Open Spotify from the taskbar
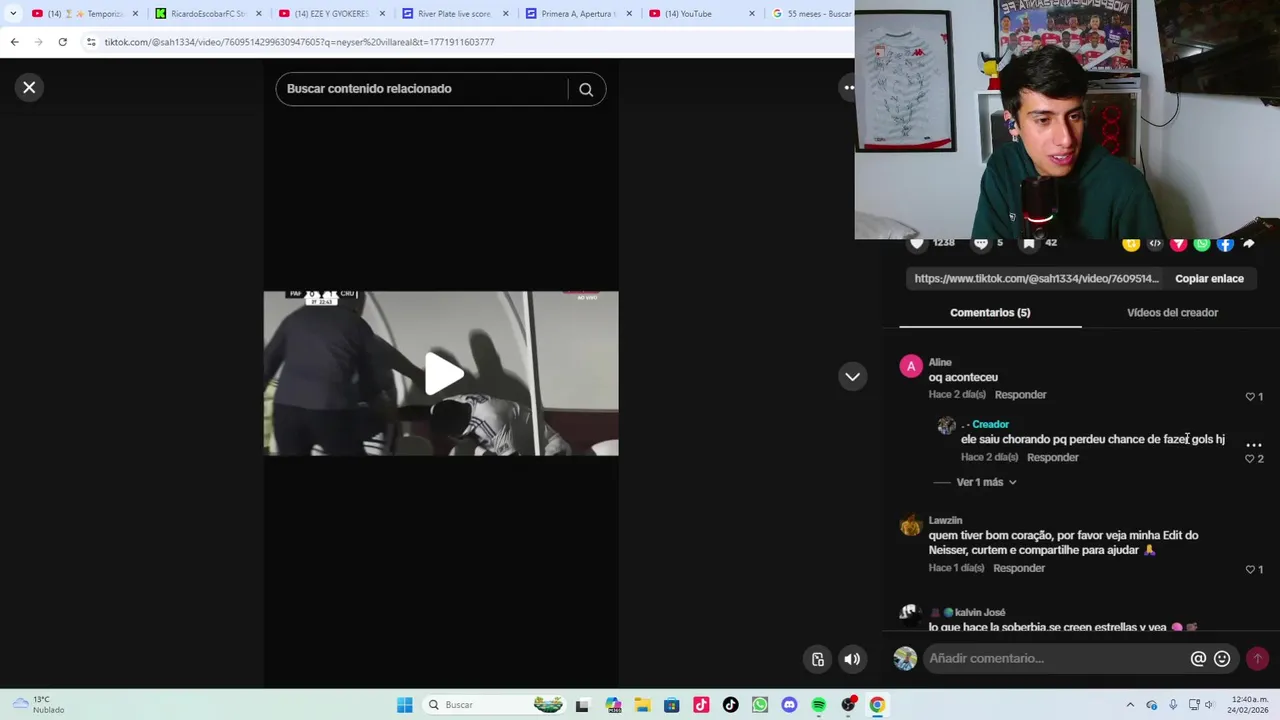Screen dimensions: 1280x720 (819, 705)
